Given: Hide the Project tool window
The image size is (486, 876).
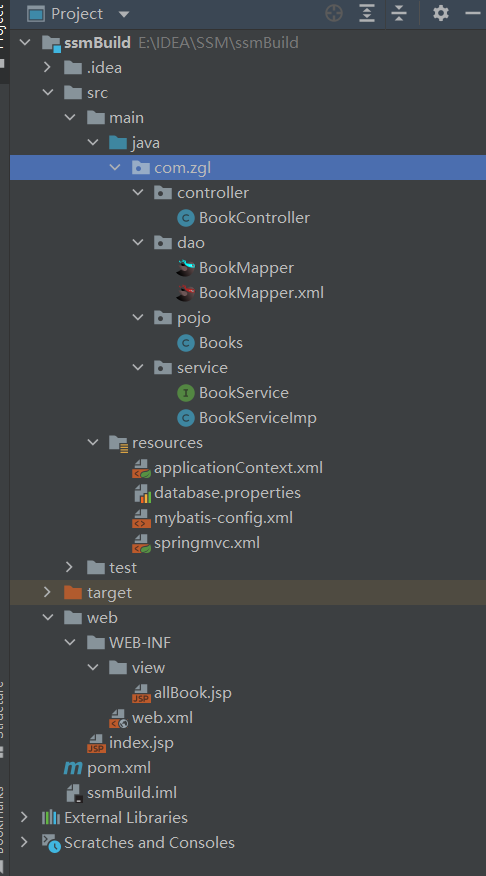Looking at the screenshot, I should [473, 13].
